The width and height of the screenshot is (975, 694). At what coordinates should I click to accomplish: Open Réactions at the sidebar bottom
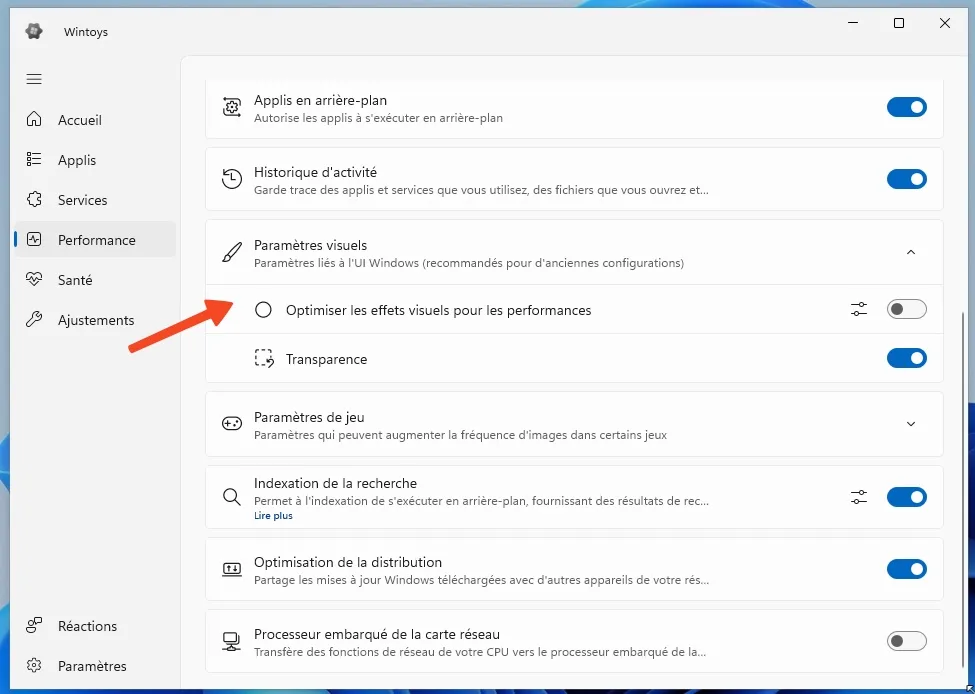tap(87, 626)
